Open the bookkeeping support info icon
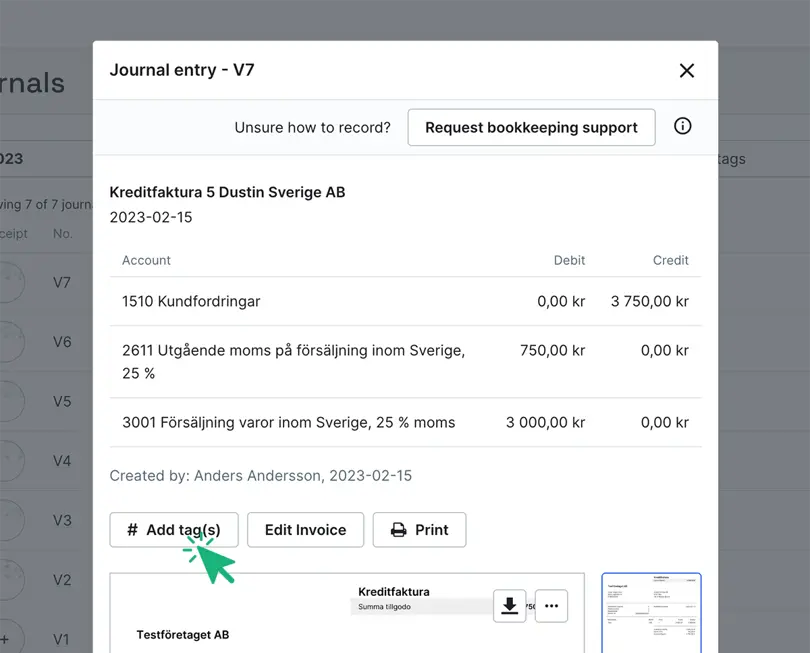Viewport: 810px width, 653px height. [x=682, y=126]
